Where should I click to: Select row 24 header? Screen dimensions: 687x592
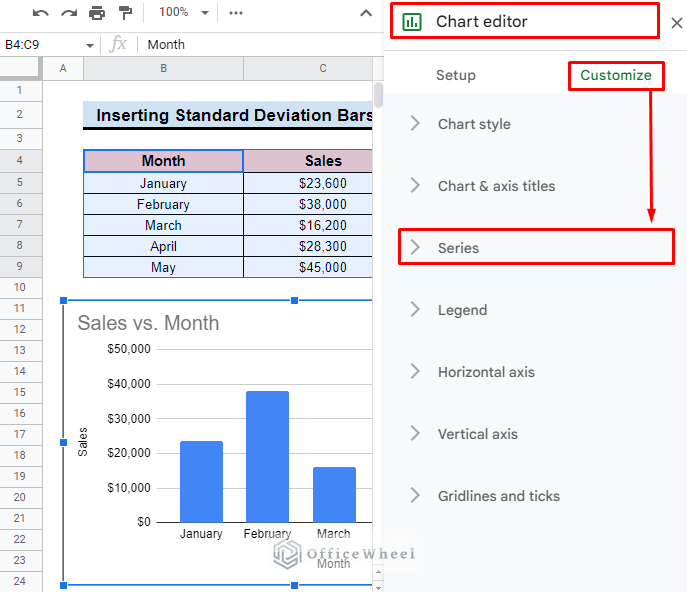[20, 581]
